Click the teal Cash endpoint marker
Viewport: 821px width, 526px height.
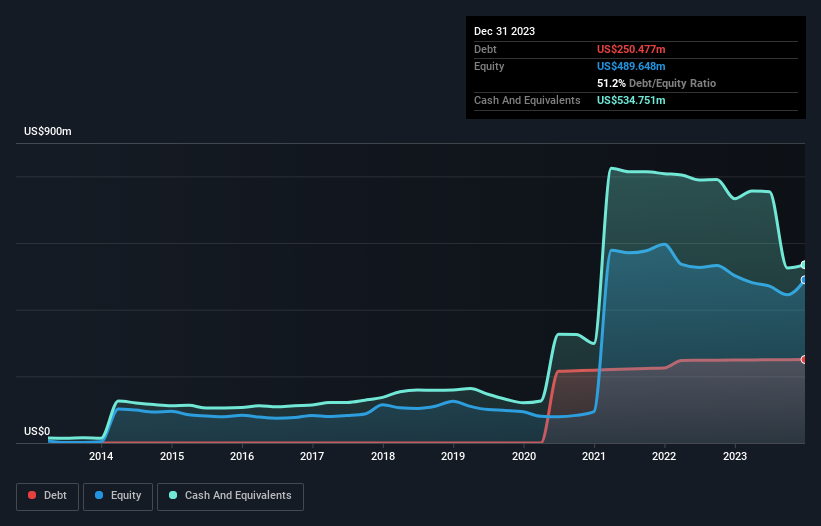pos(804,265)
